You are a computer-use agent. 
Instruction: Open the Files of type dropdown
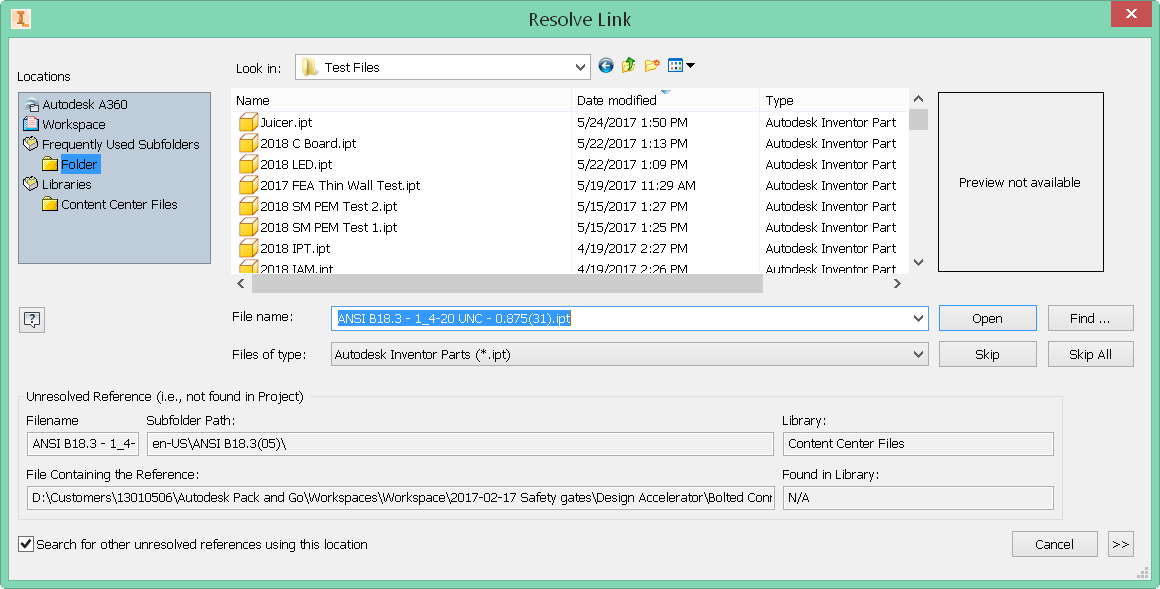(x=919, y=354)
